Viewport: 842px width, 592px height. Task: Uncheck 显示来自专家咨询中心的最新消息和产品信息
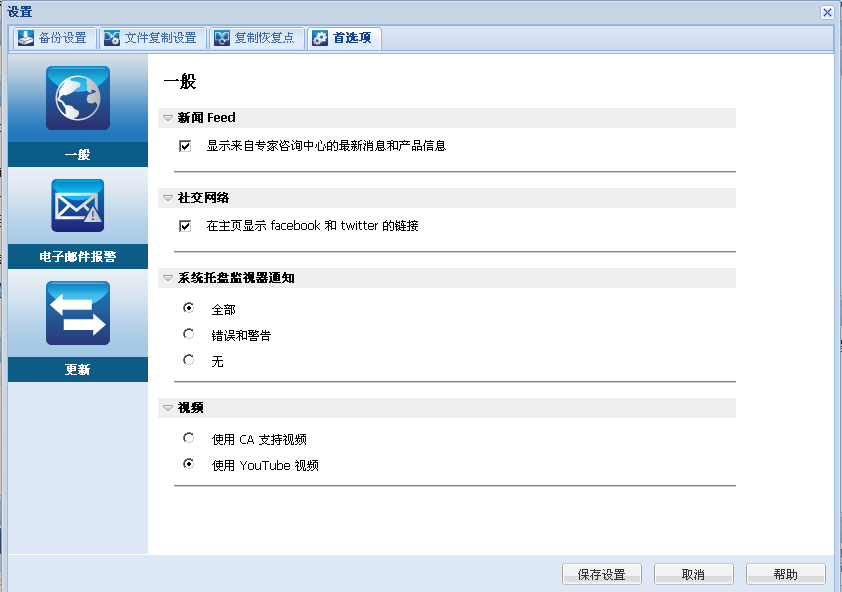185,145
